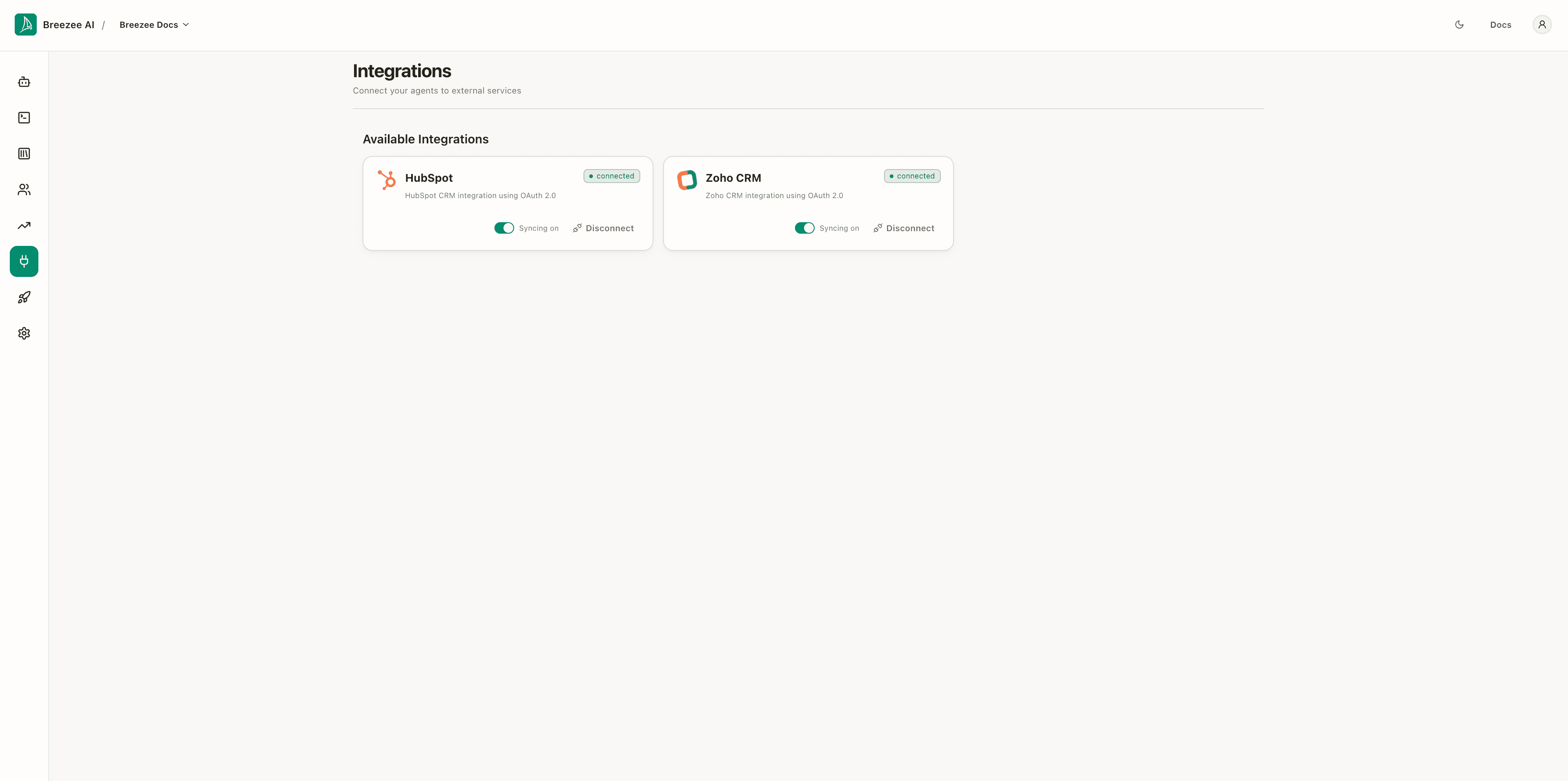Click the HubSpot card title
The height and width of the screenshot is (781, 1568).
pyautogui.click(x=428, y=178)
